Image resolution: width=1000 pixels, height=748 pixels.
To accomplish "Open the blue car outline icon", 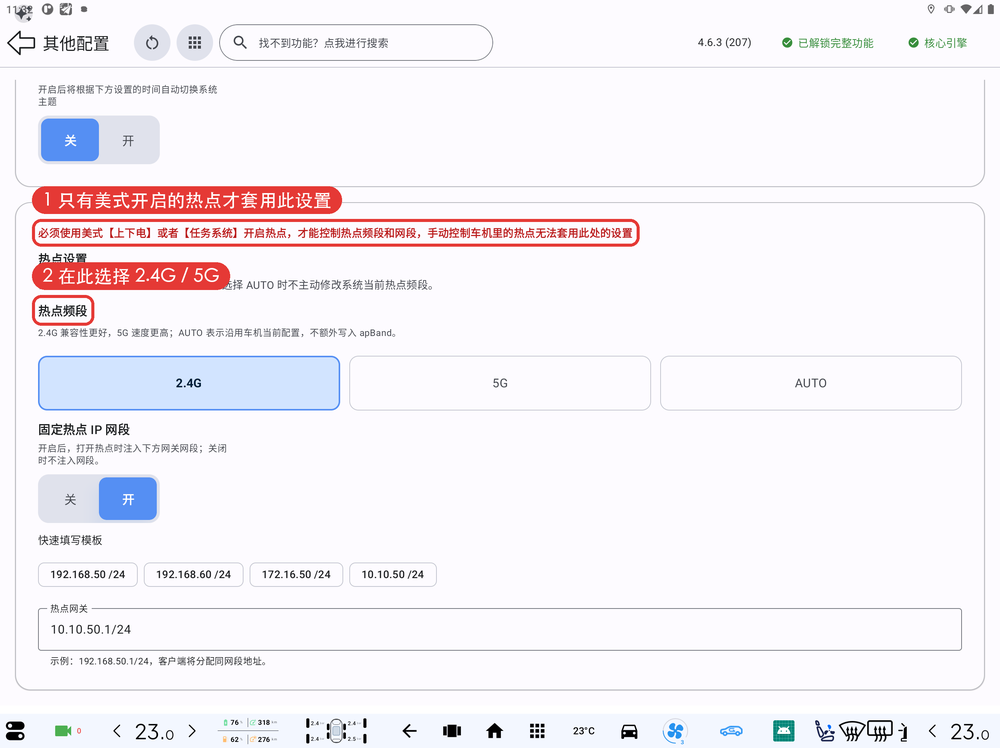I will tap(732, 731).
